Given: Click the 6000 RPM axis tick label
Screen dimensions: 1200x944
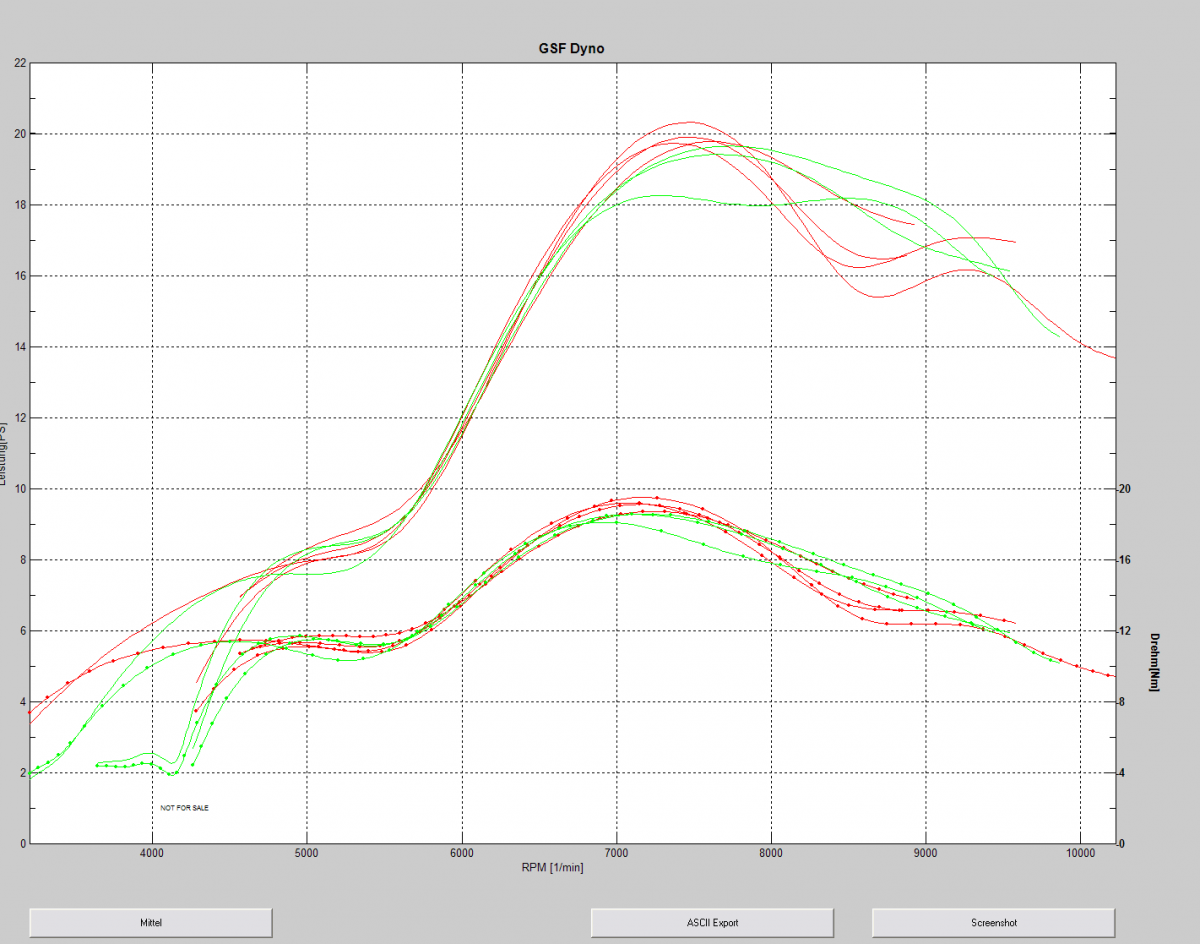Looking at the screenshot, I should (x=462, y=853).
